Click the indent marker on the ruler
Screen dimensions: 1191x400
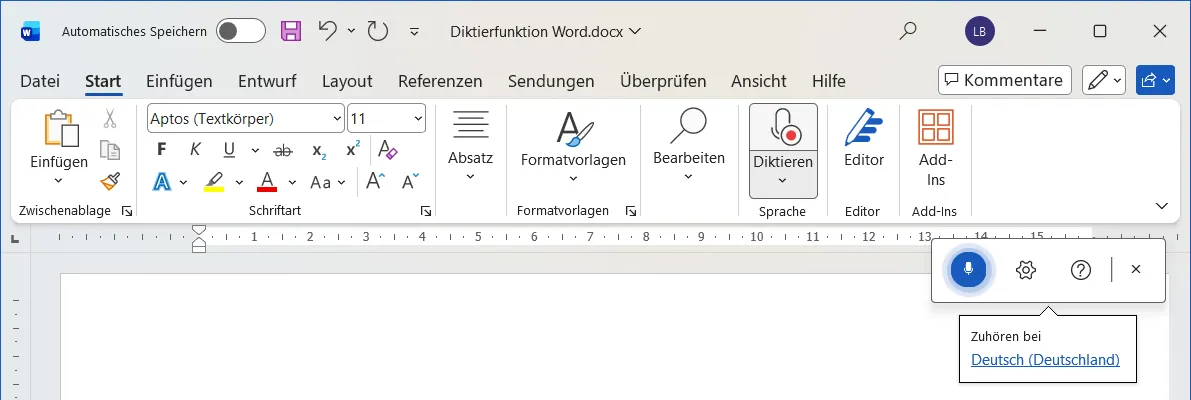pos(199,238)
